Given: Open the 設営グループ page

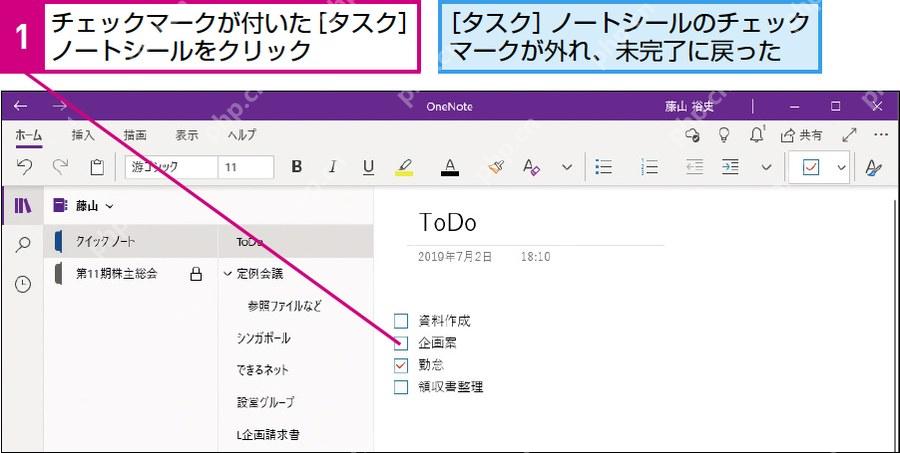Looking at the screenshot, I should tap(265, 402).
